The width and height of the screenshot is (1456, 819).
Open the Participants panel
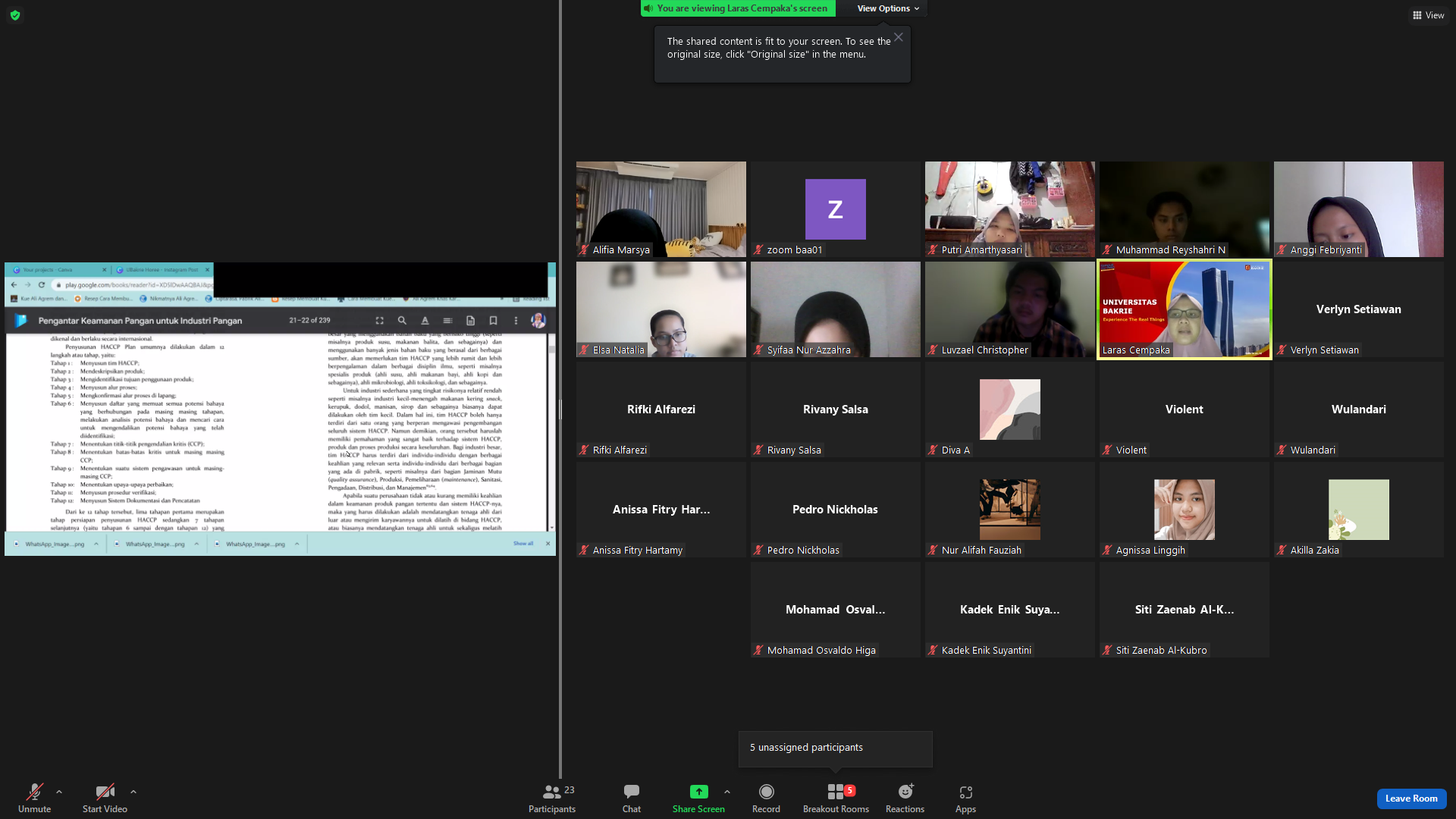[x=552, y=798]
